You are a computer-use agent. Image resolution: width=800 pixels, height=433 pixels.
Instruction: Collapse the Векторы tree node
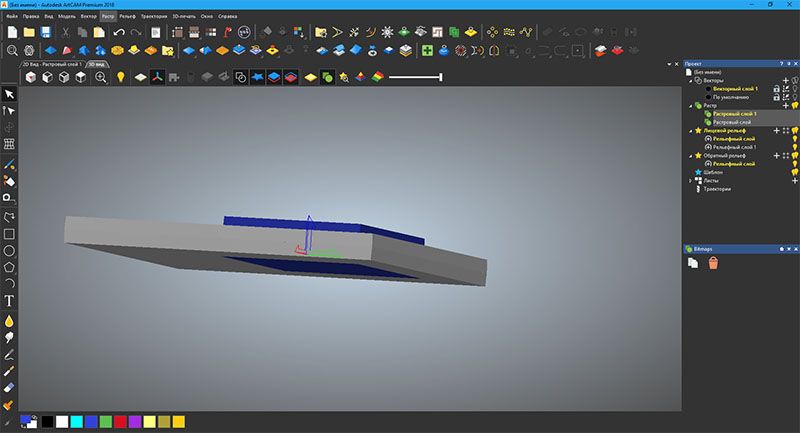point(691,81)
